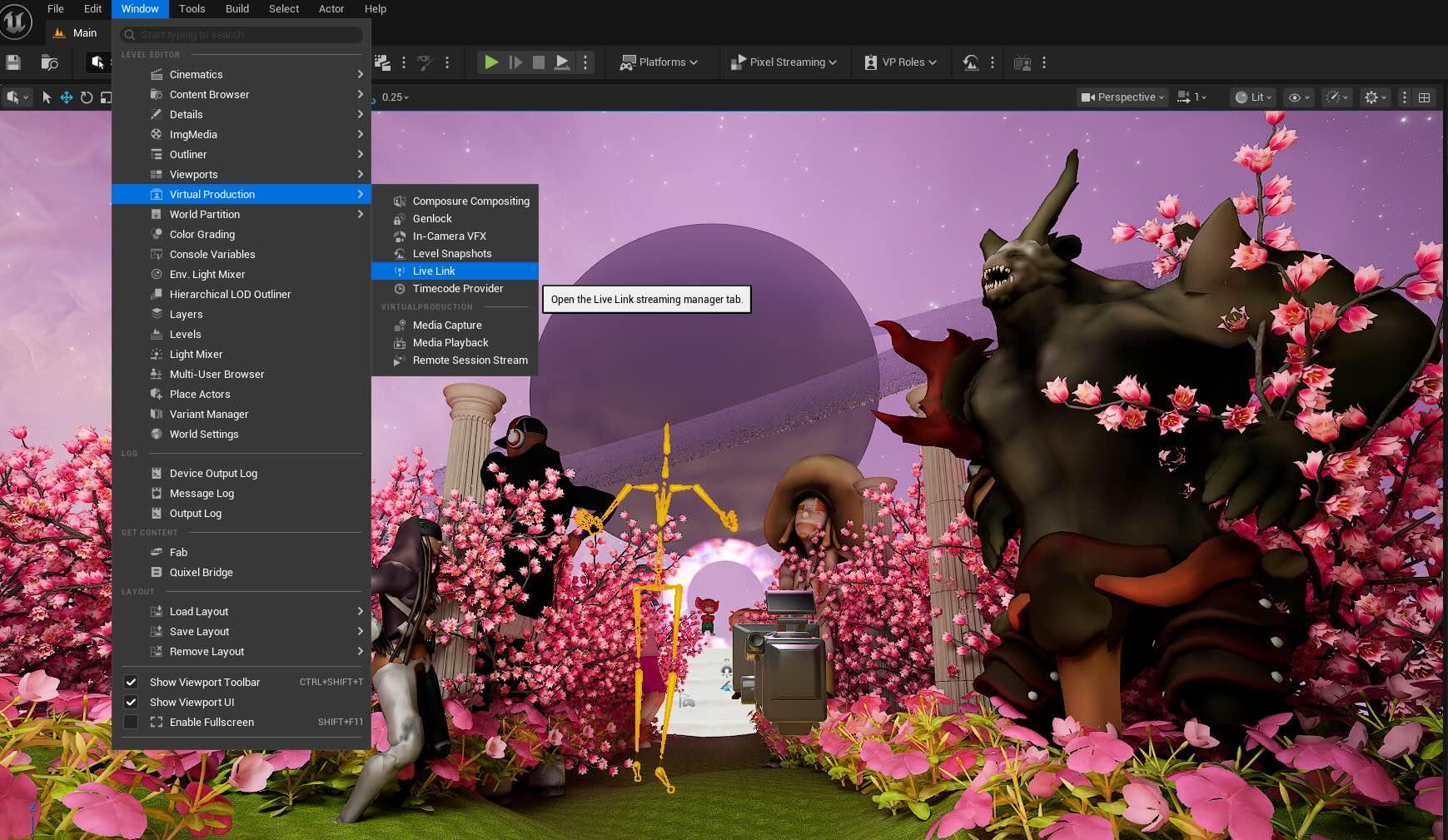Viewport: 1448px width, 840px height.
Task: Click the select arrow tool
Action: pos(47,97)
